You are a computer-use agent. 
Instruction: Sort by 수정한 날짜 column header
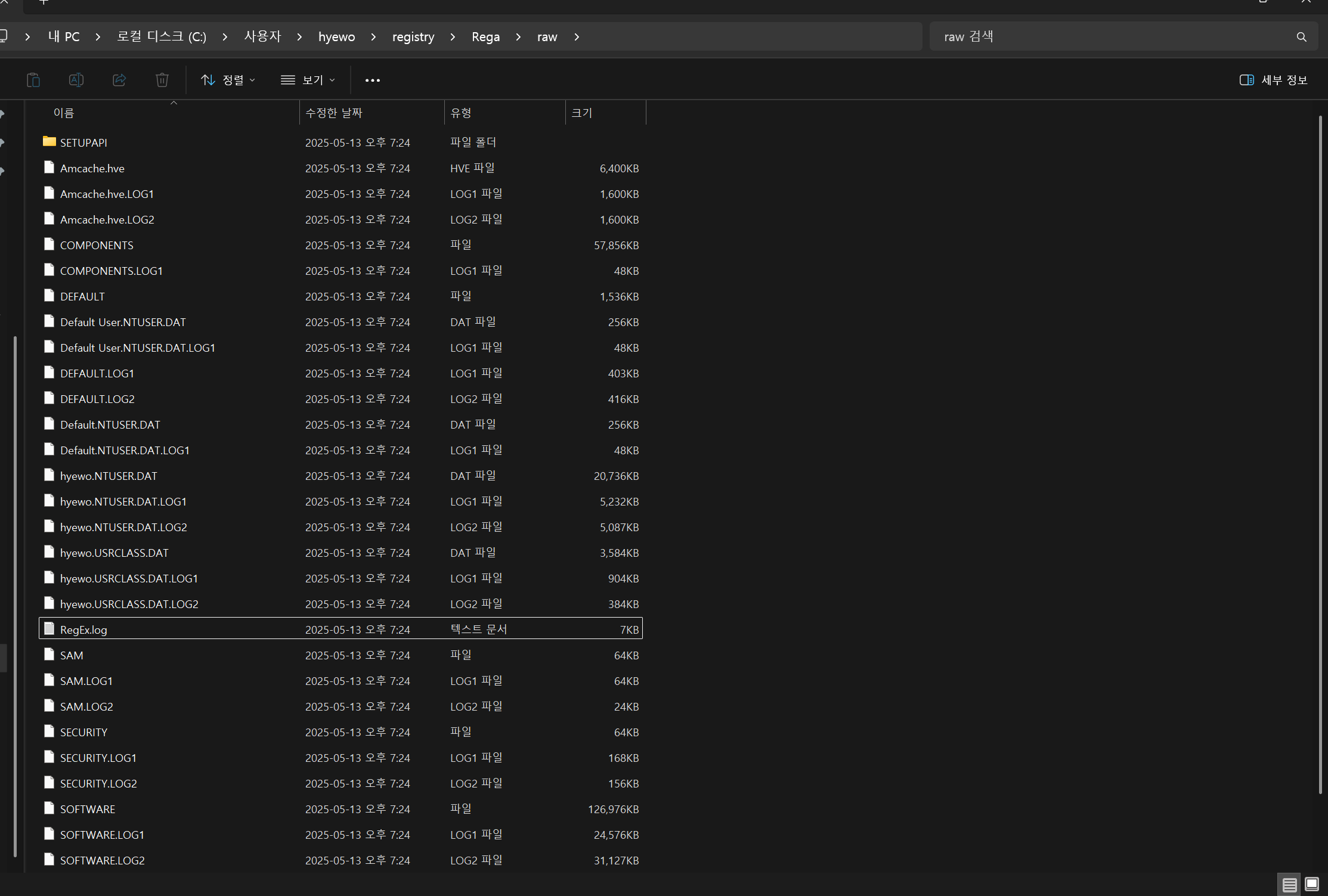334,113
